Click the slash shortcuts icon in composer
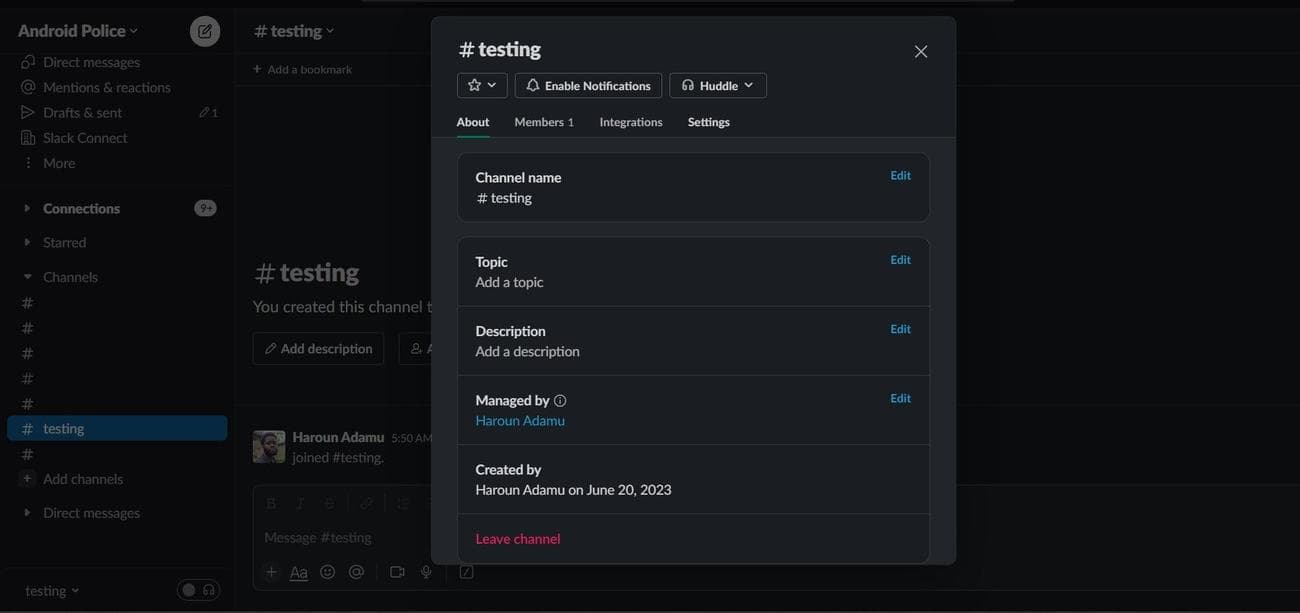 pyautogui.click(x=466, y=572)
